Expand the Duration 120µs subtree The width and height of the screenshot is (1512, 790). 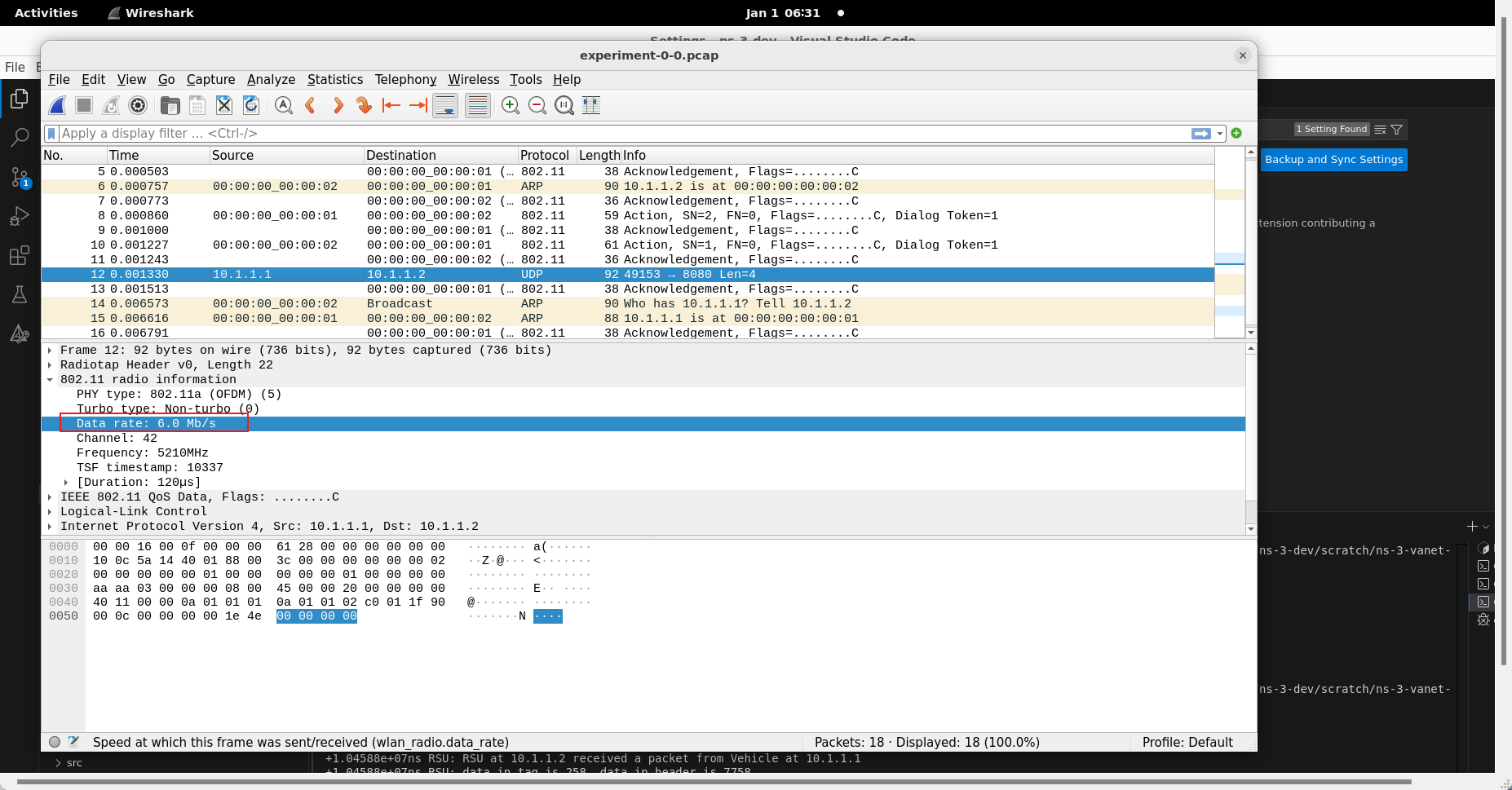pos(66,483)
